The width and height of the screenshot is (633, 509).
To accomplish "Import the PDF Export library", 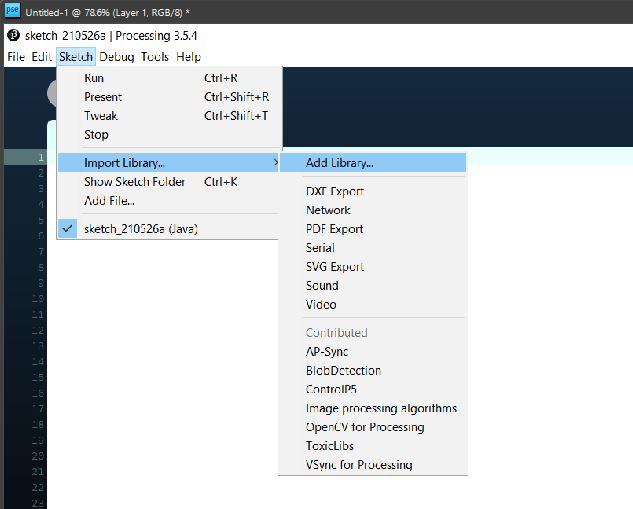I will [x=373, y=229].
